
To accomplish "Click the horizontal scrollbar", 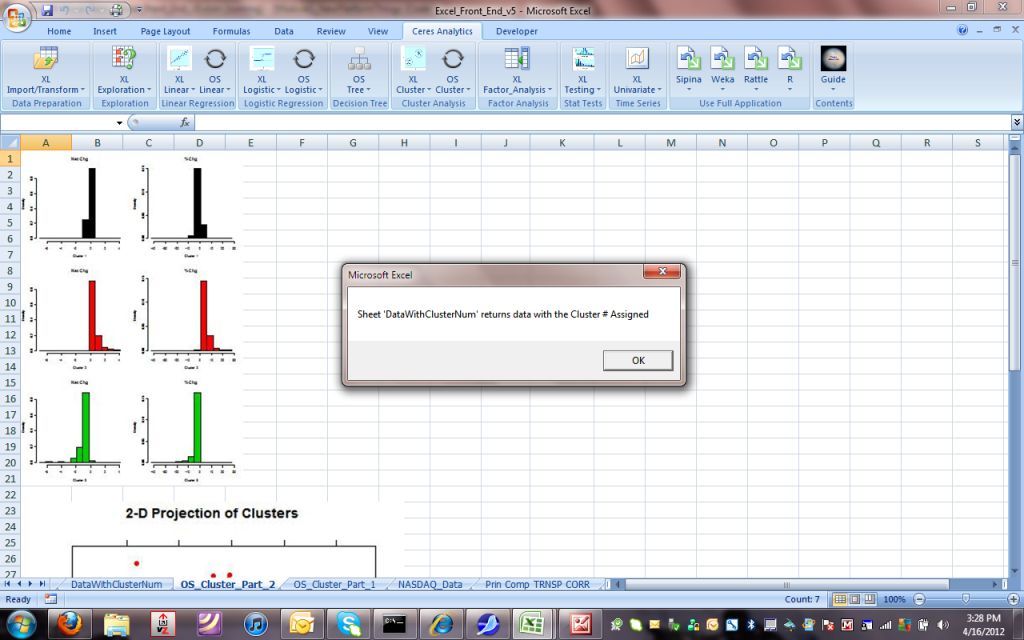I will click(x=786, y=584).
